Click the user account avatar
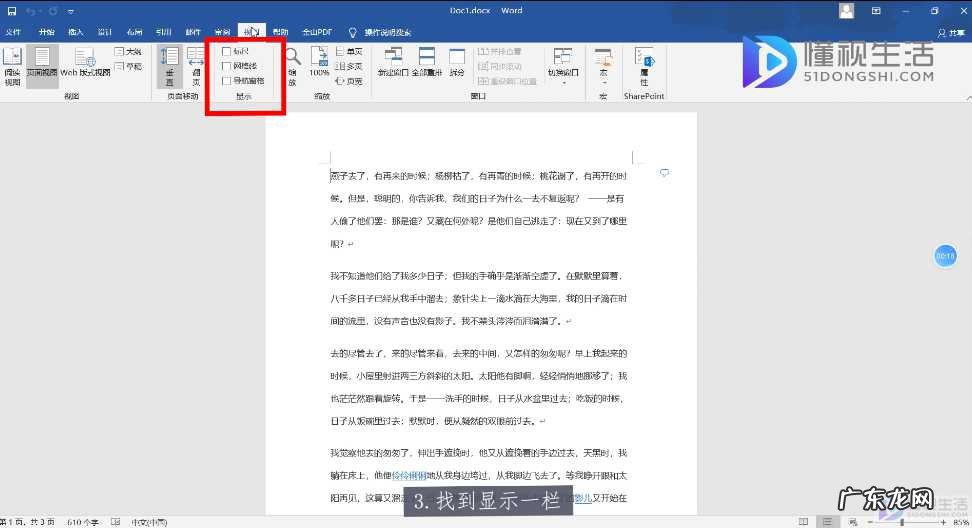972x528 pixels. 846,11
